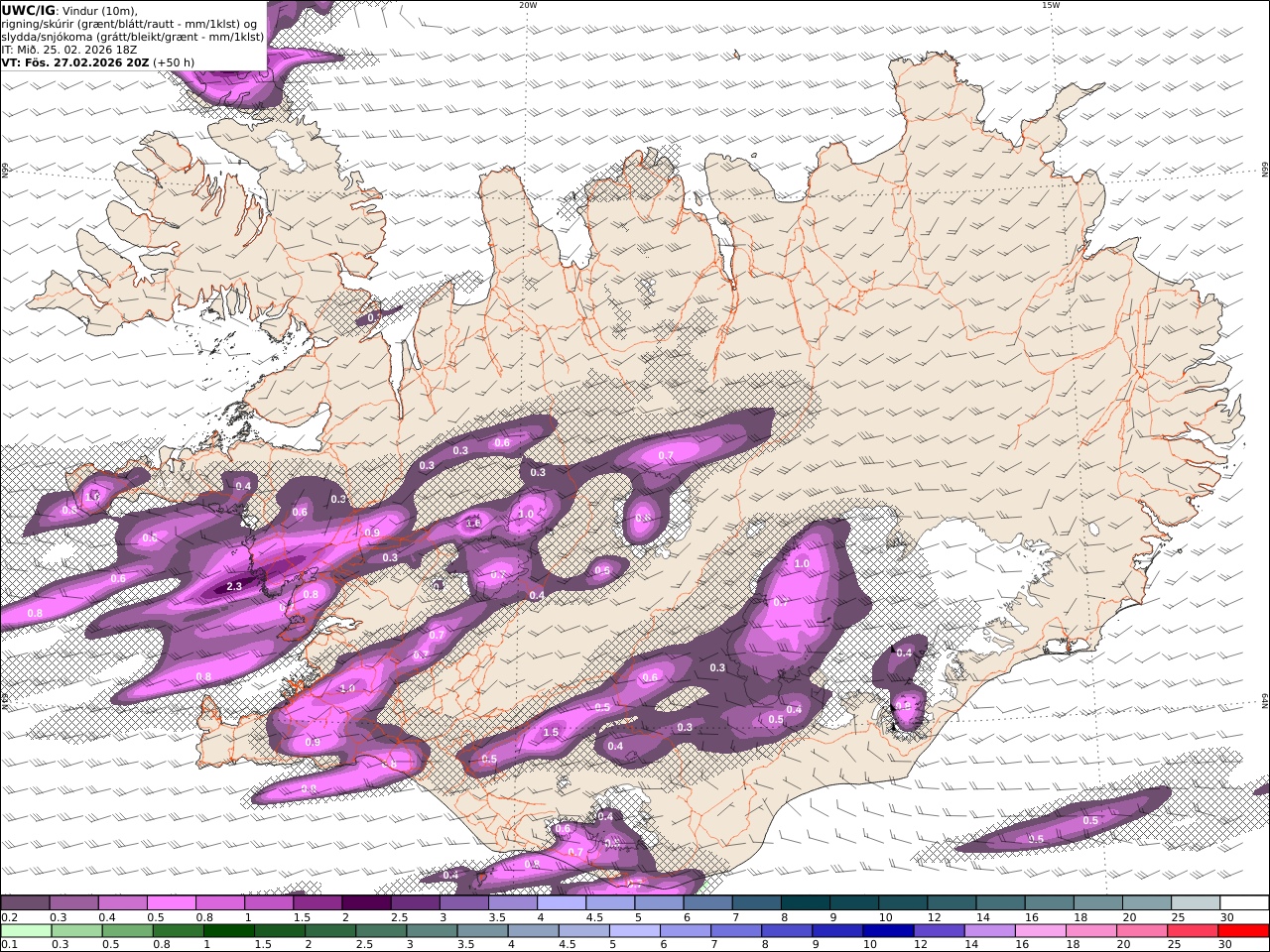Image resolution: width=1270 pixels, height=952 pixels.
Task: Select the white swatch ending the snow legend
Action: pyautogui.click(x=1244, y=903)
